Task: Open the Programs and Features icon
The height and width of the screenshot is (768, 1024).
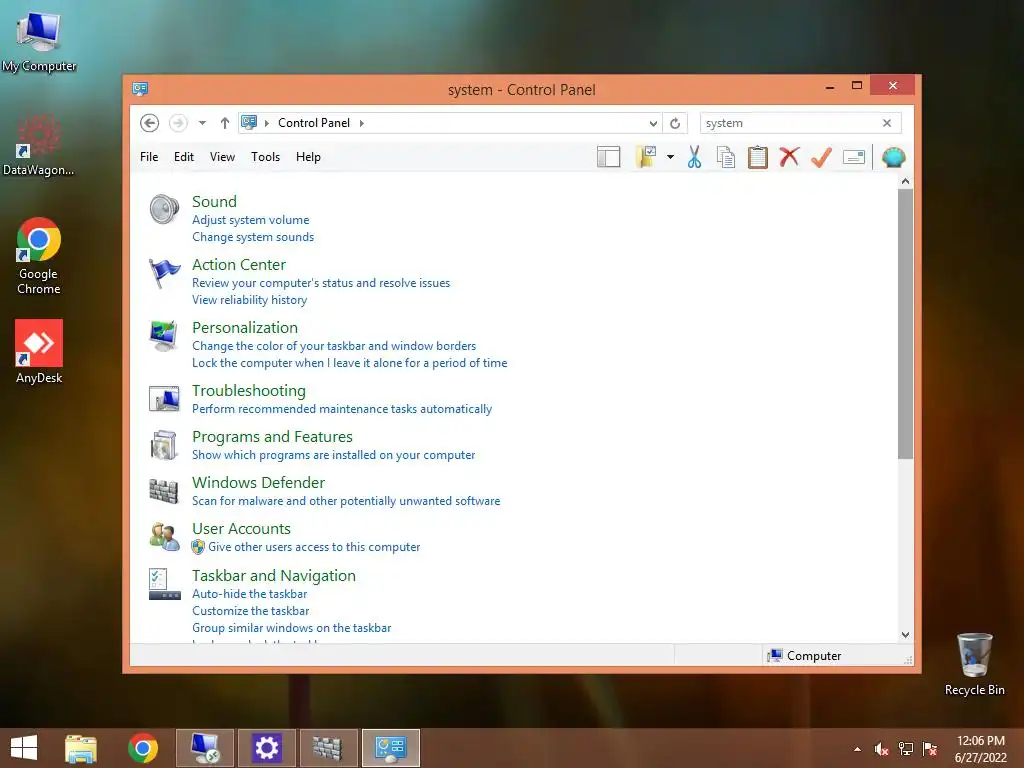Action: click(x=164, y=445)
